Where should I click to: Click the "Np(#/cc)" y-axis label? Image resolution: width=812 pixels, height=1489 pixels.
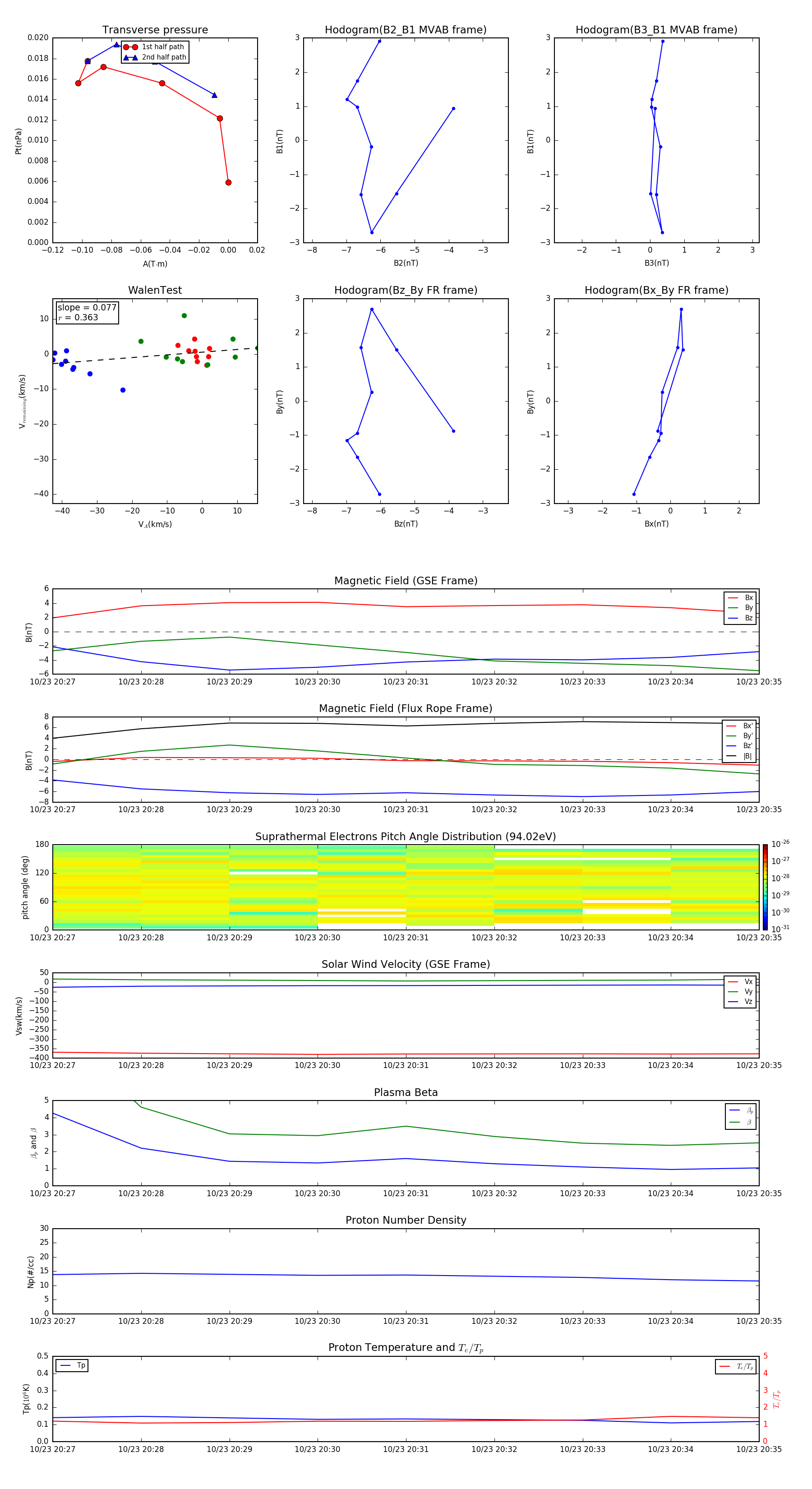coord(31,1272)
